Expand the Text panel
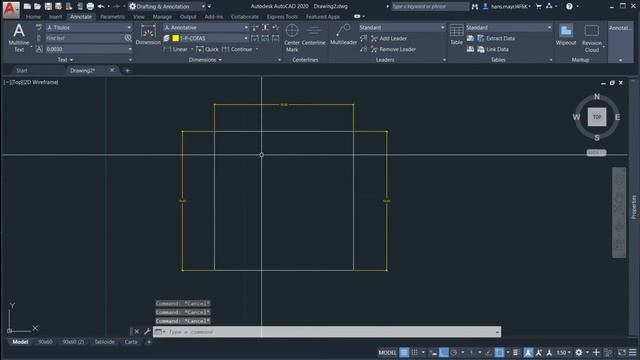This screenshot has height=360, width=640. (x=65, y=60)
